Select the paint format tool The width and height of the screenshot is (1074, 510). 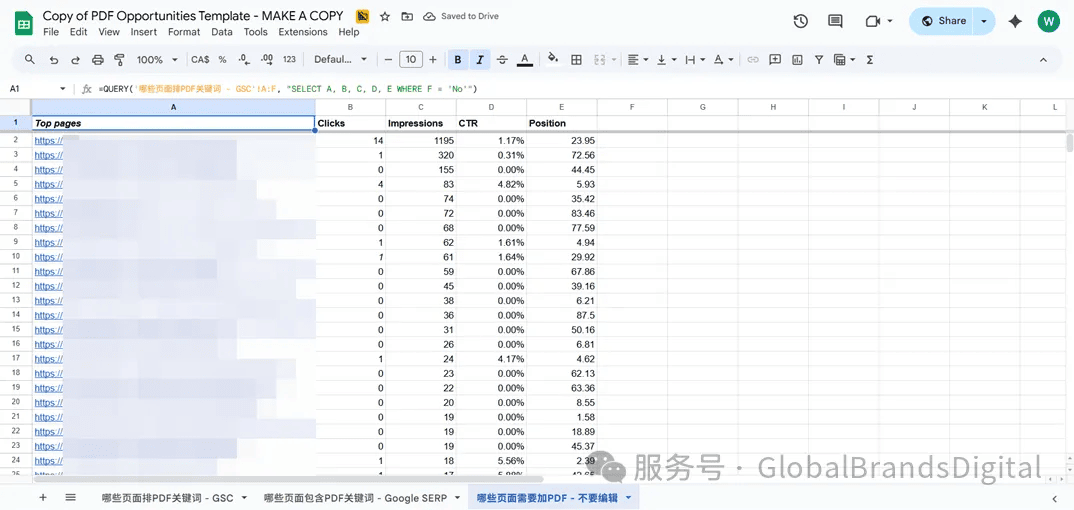click(119, 60)
